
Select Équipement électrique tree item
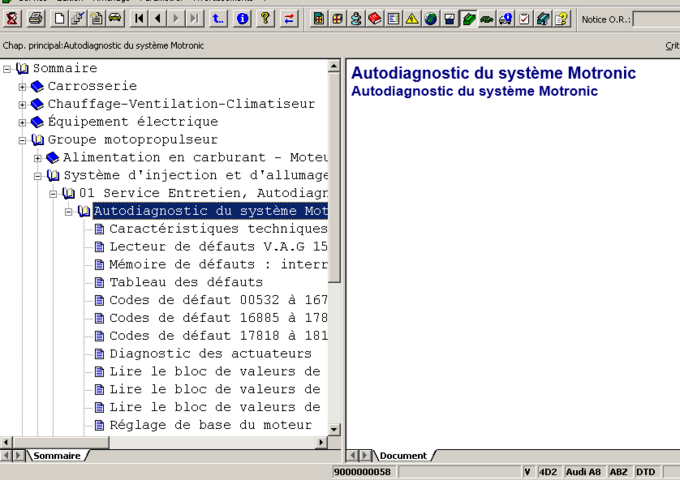pos(133,121)
